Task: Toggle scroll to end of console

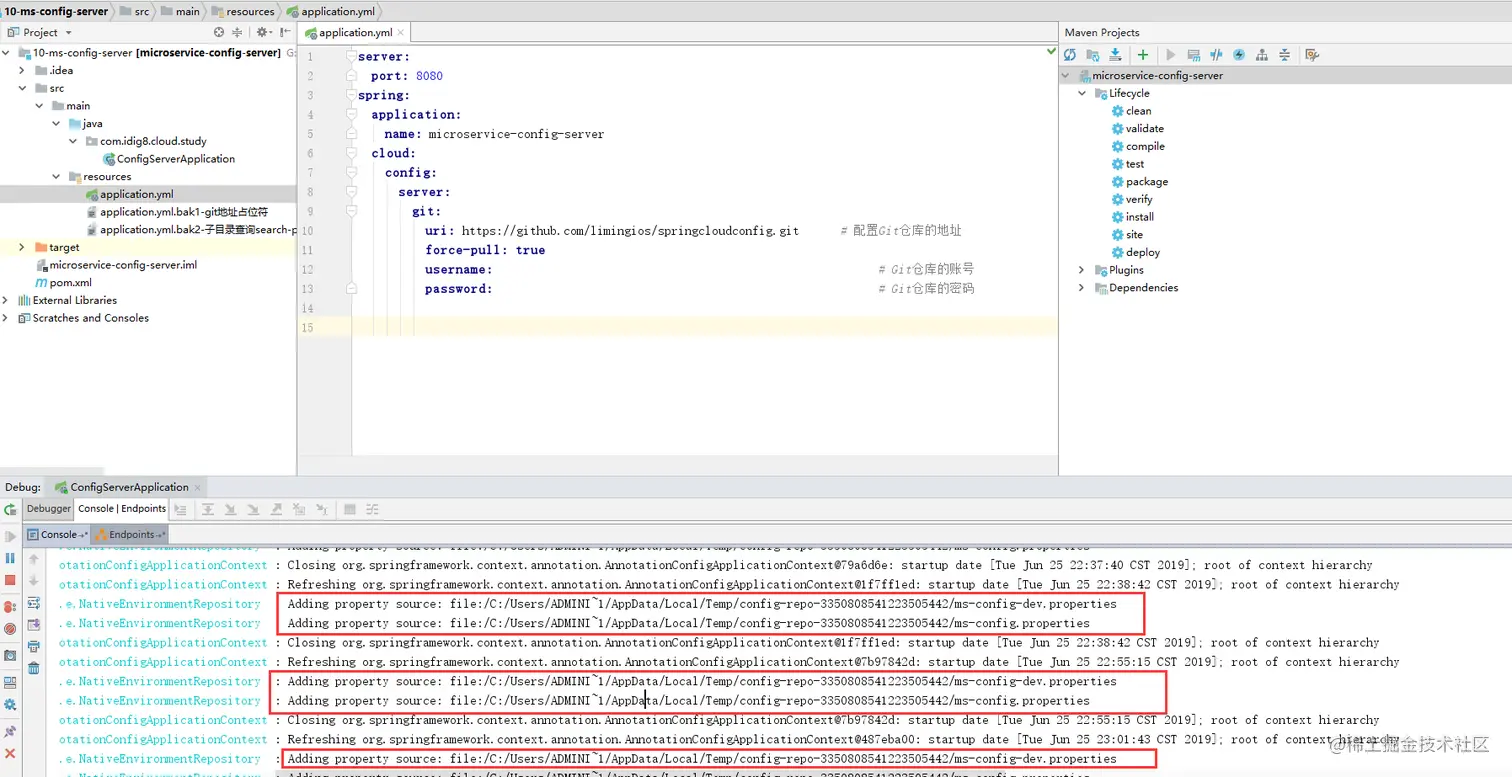Action: pos(34,625)
